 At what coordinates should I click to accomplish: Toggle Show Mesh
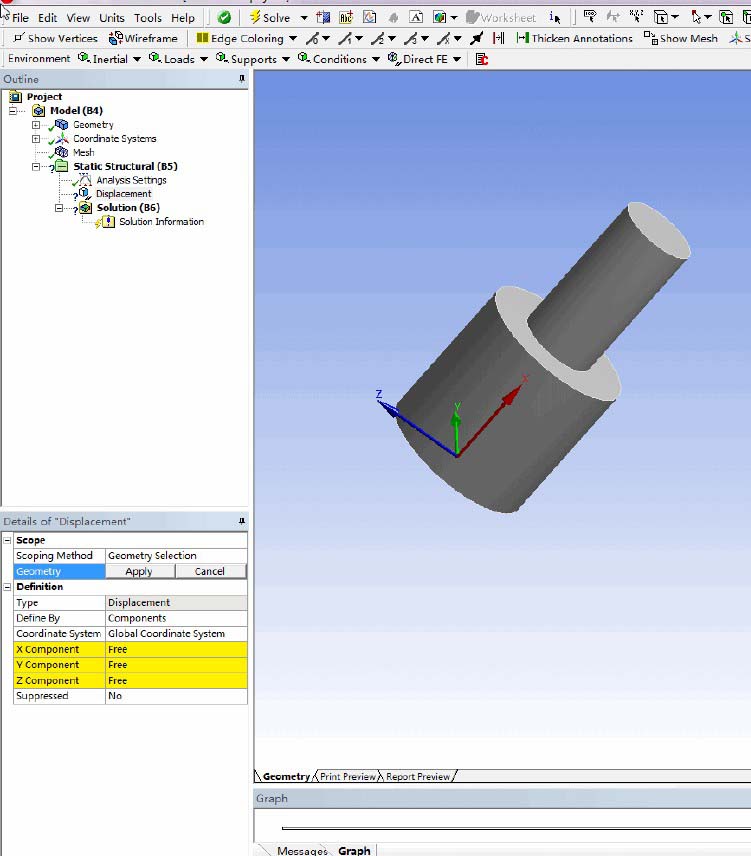tap(681, 38)
